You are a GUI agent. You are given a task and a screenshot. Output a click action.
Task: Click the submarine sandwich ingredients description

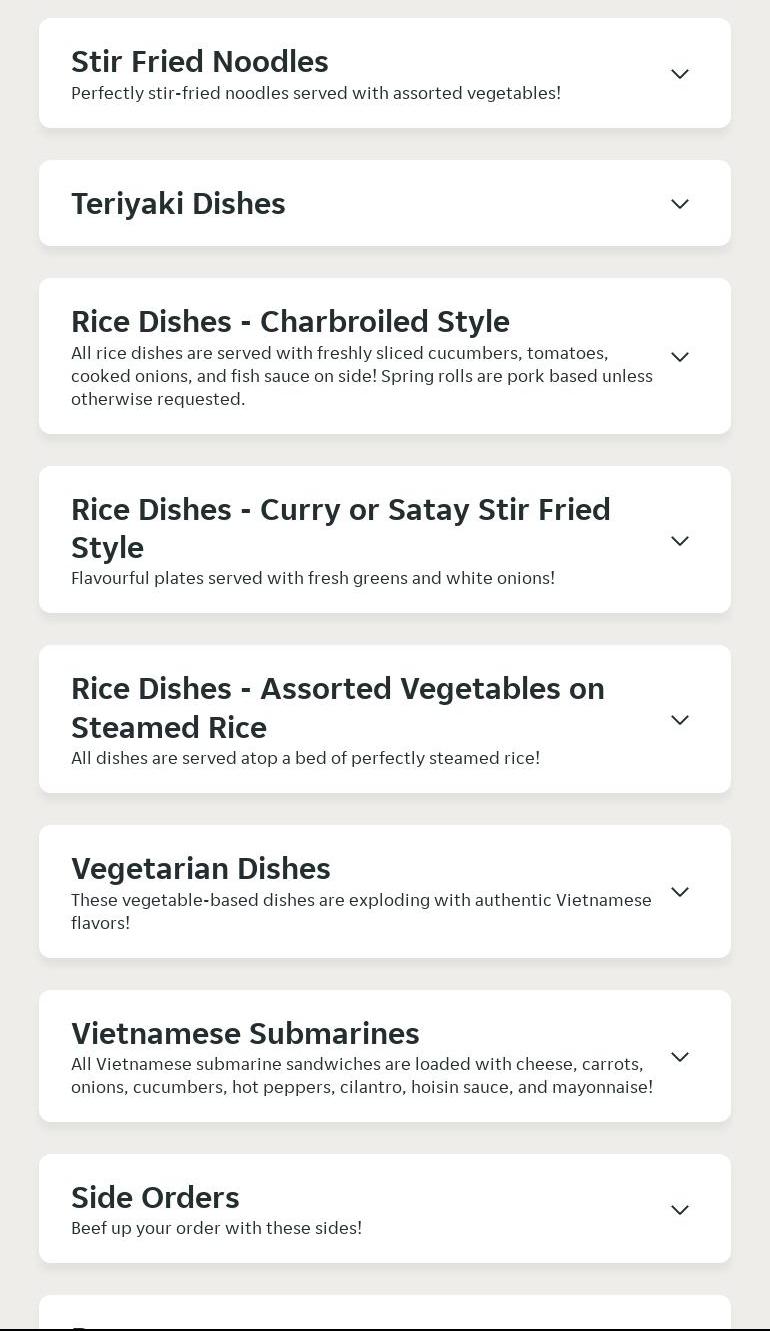coord(361,1076)
